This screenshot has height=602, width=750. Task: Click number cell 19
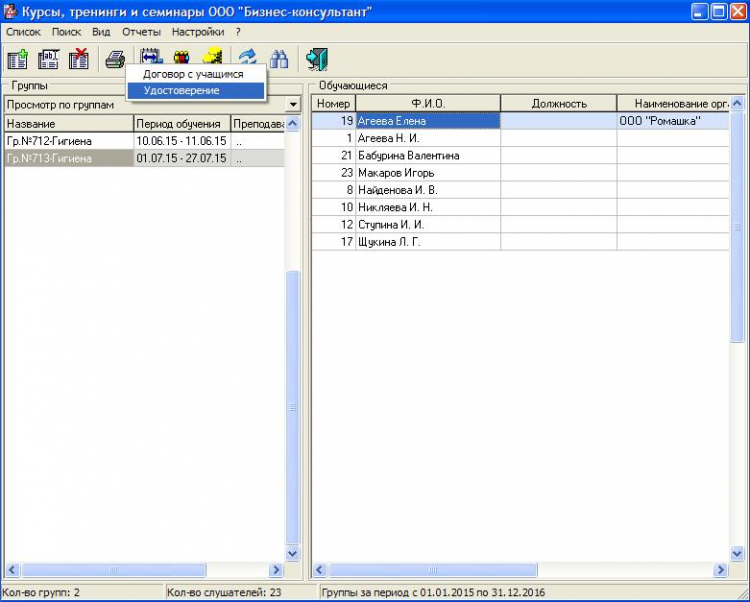(333, 121)
